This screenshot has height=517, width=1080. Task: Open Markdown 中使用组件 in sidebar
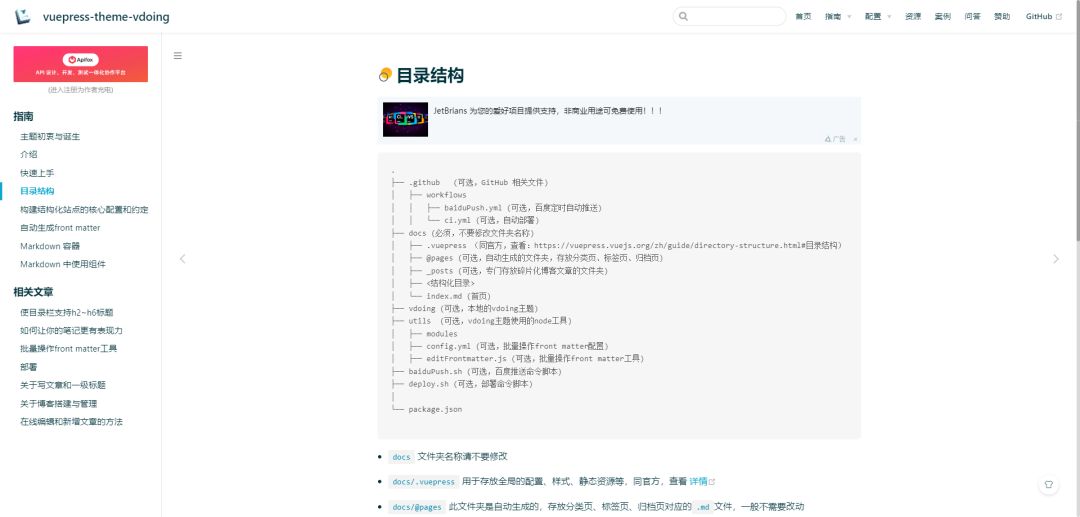coord(63,264)
